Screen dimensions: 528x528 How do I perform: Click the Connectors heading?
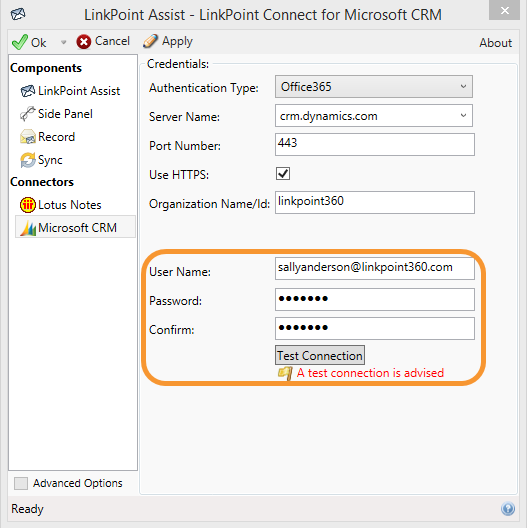42,182
